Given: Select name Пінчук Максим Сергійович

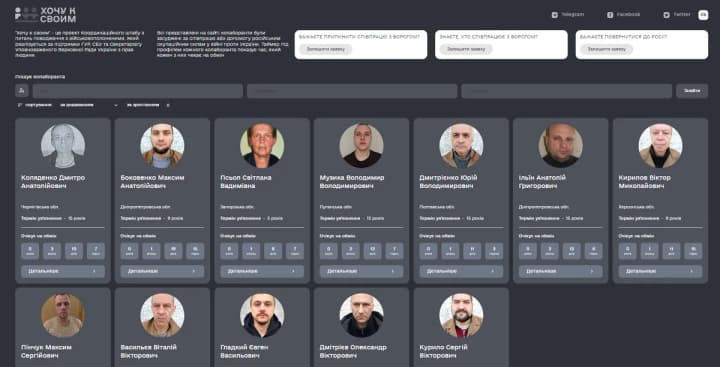Looking at the screenshot, I should 46,351.
